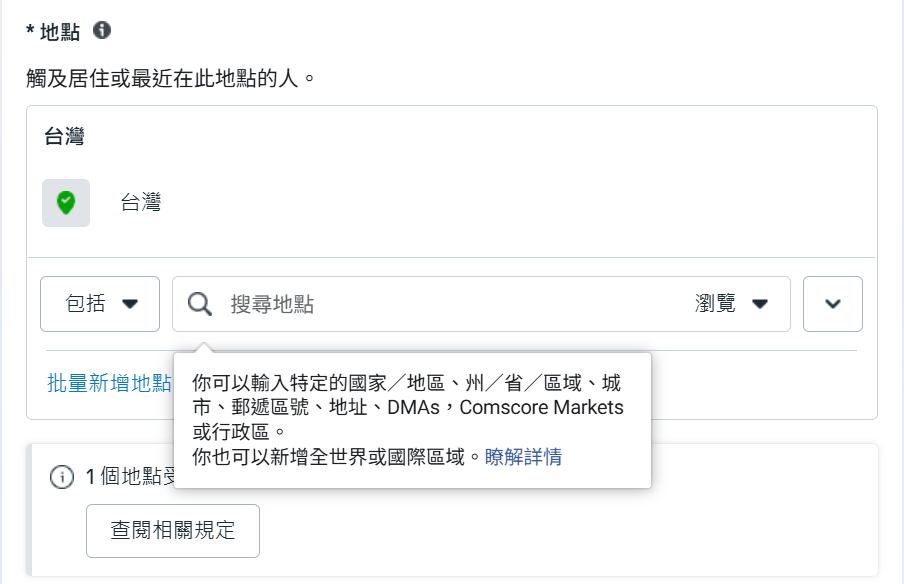
Task: Select the 台灣 location entry beside pin
Action: [x=141, y=203]
